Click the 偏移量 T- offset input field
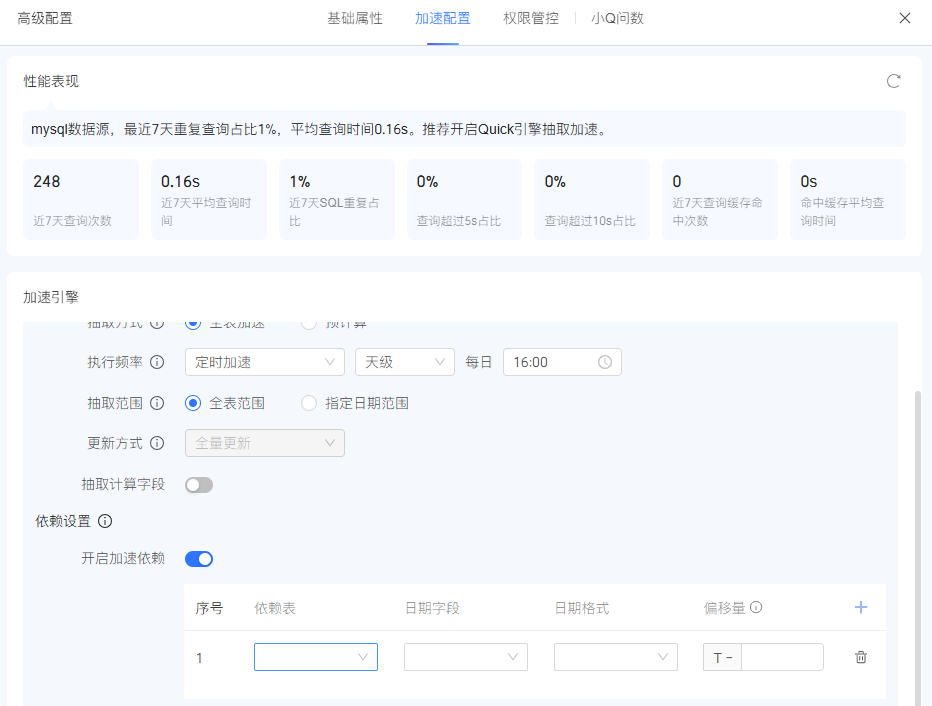Screen dimensions: 932x706 [x=781, y=657]
